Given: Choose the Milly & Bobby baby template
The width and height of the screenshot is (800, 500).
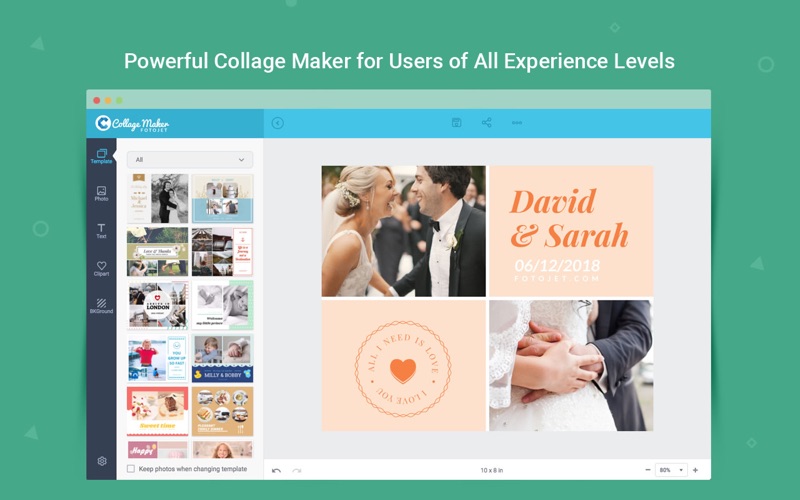Looking at the screenshot, I should pos(222,358).
